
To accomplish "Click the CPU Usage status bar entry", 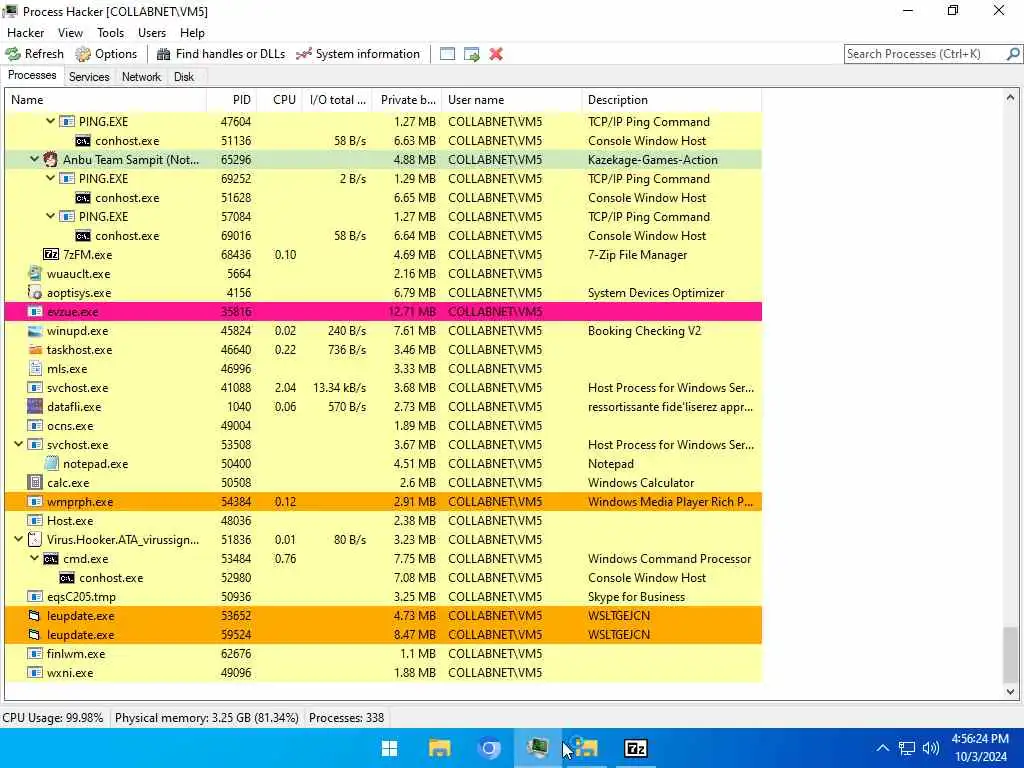I will [x=53, y=718].
